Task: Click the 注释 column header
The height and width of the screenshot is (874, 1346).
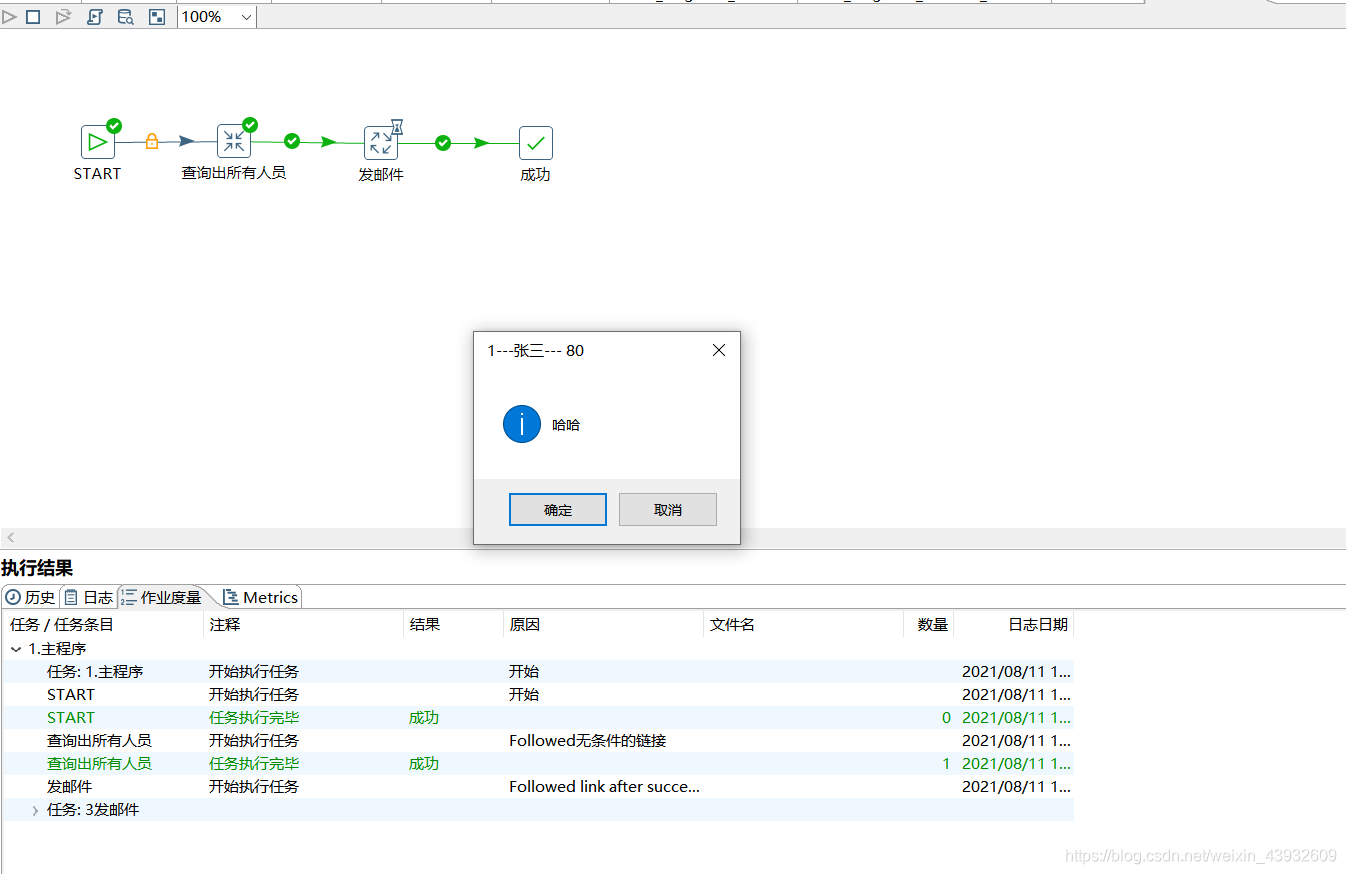Action: coord(303,624)
